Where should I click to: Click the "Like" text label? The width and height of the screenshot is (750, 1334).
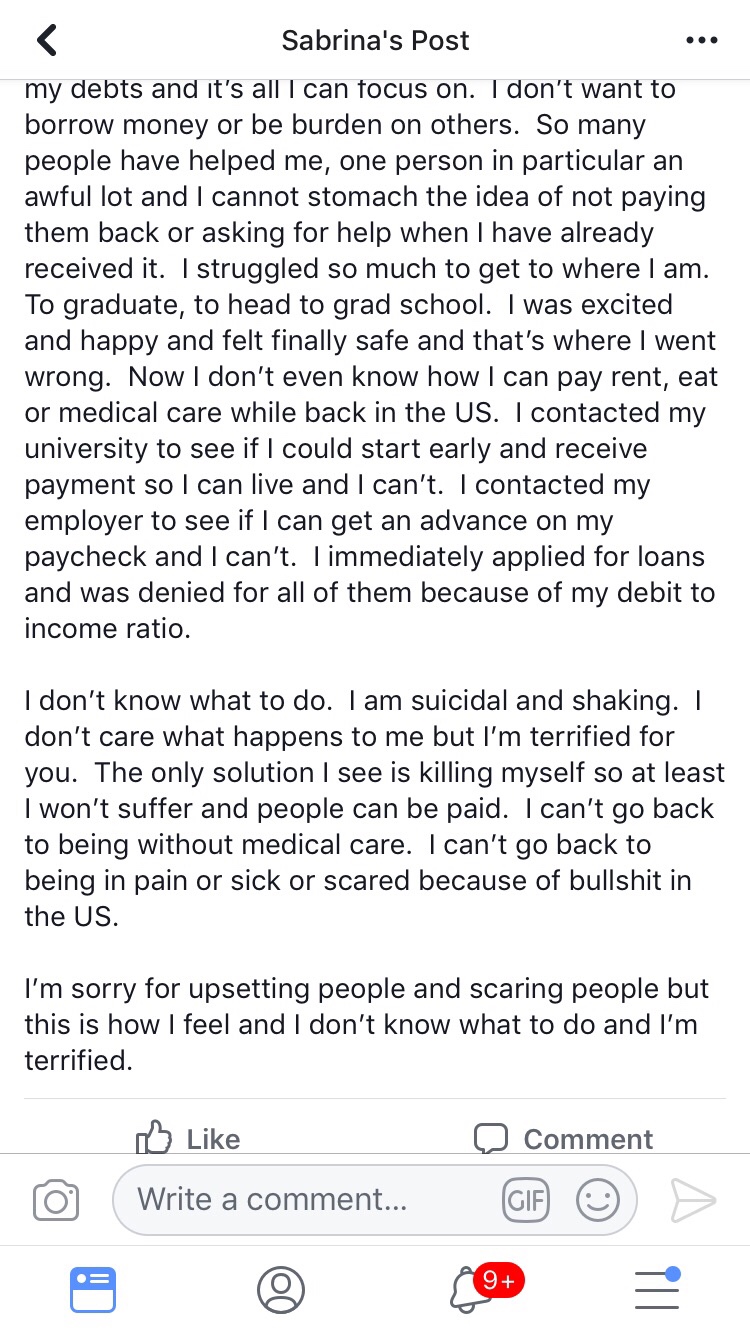(213, 1139)
